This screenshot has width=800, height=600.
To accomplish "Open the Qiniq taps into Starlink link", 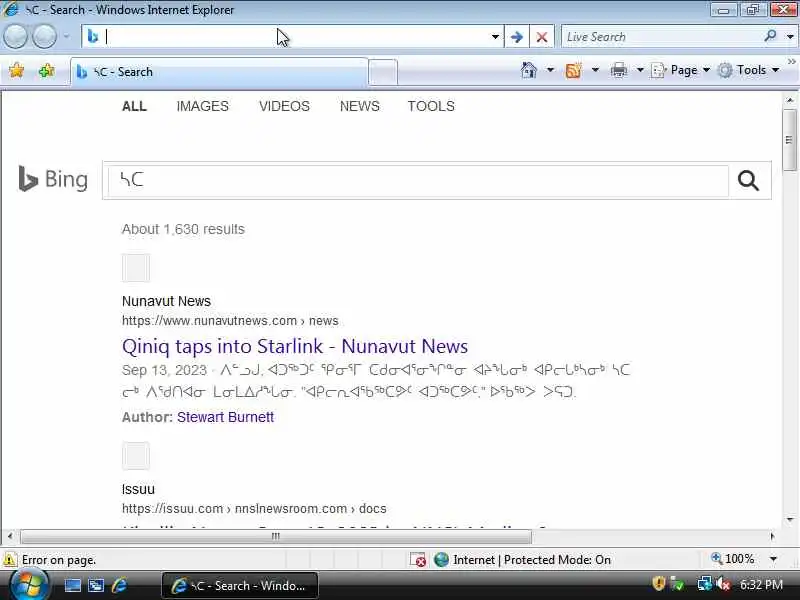I will (x=295, y=346).
